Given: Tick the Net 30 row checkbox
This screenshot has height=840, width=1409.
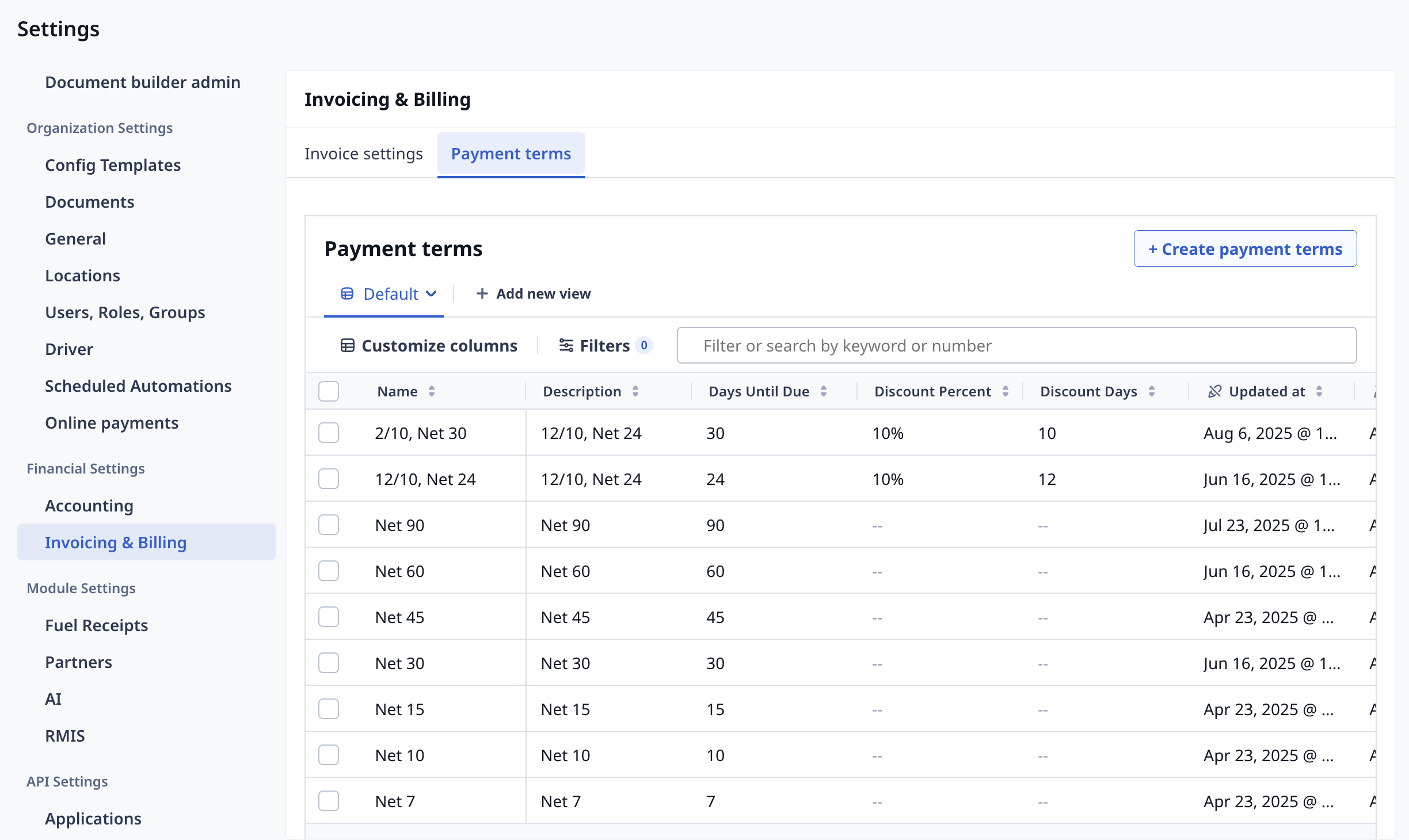Looking at the screenshot, I should click(x=329, y=663).
